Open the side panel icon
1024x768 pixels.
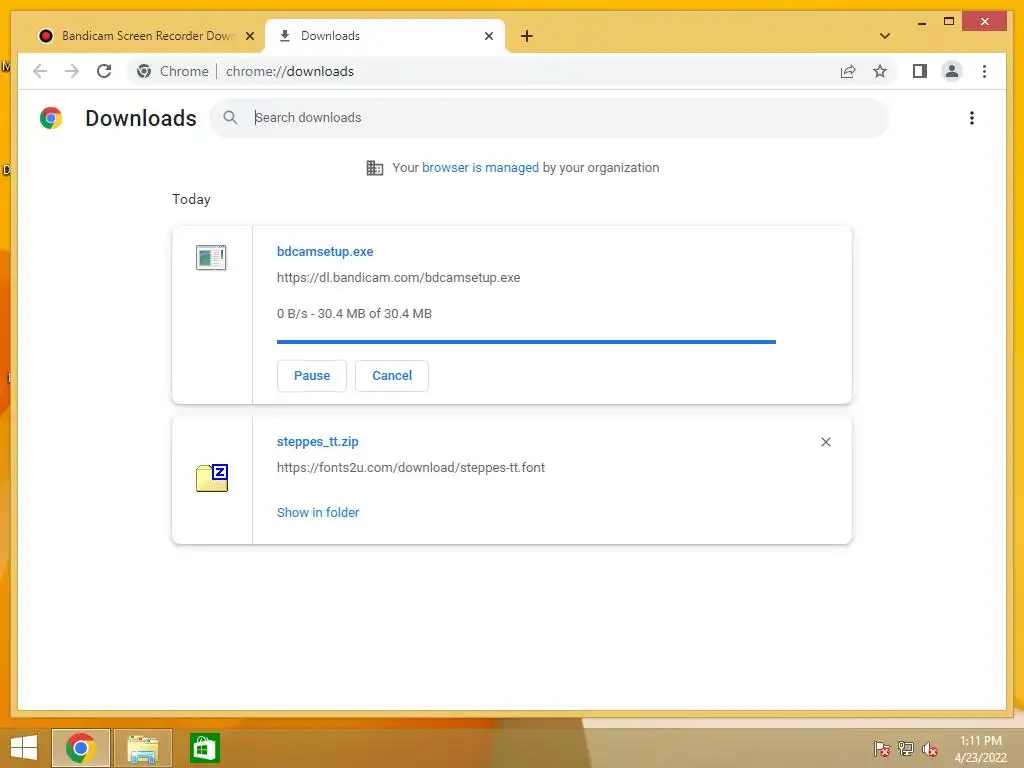pyautogui.click(x=920, y=71)
